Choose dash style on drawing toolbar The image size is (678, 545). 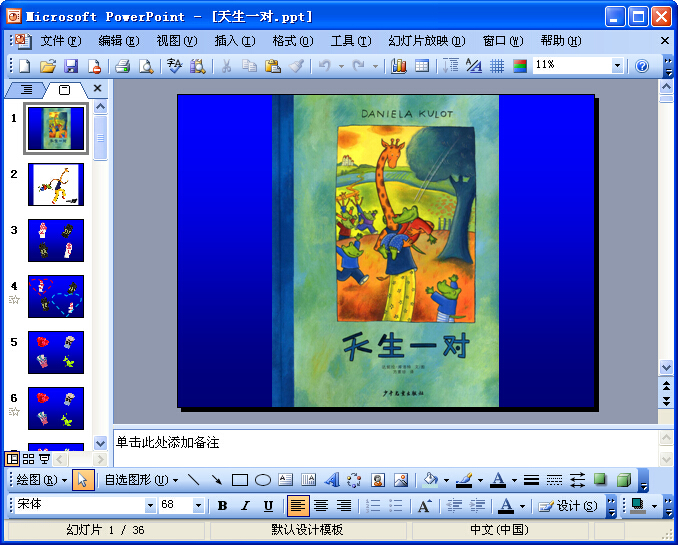(x=554, y=480)
